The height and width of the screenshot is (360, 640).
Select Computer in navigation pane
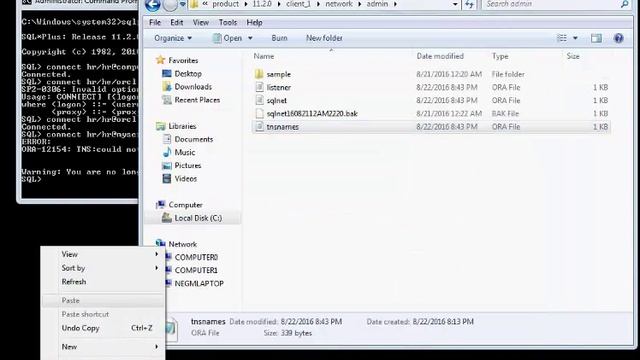point(185,205)
